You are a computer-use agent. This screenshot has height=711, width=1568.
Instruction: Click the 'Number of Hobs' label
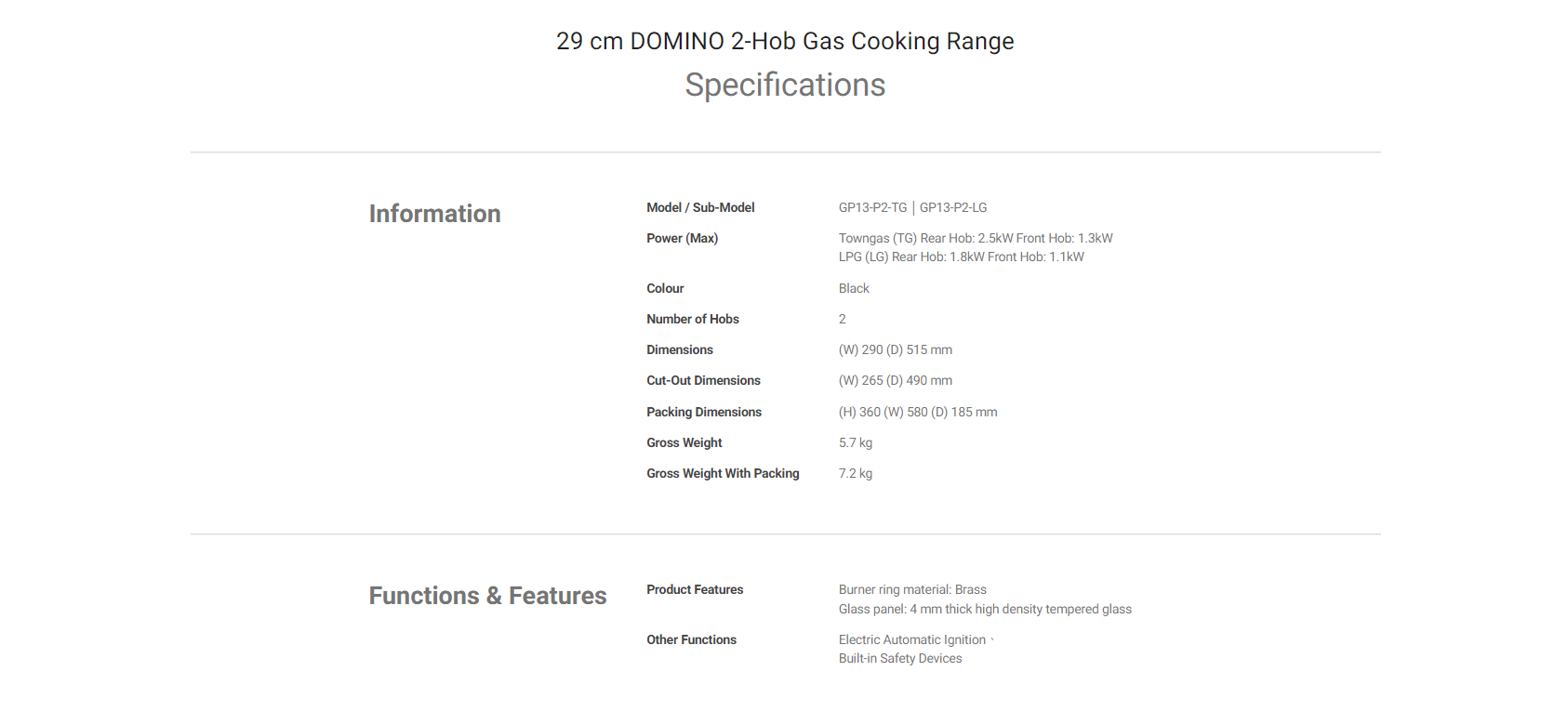tap(693, 319)
